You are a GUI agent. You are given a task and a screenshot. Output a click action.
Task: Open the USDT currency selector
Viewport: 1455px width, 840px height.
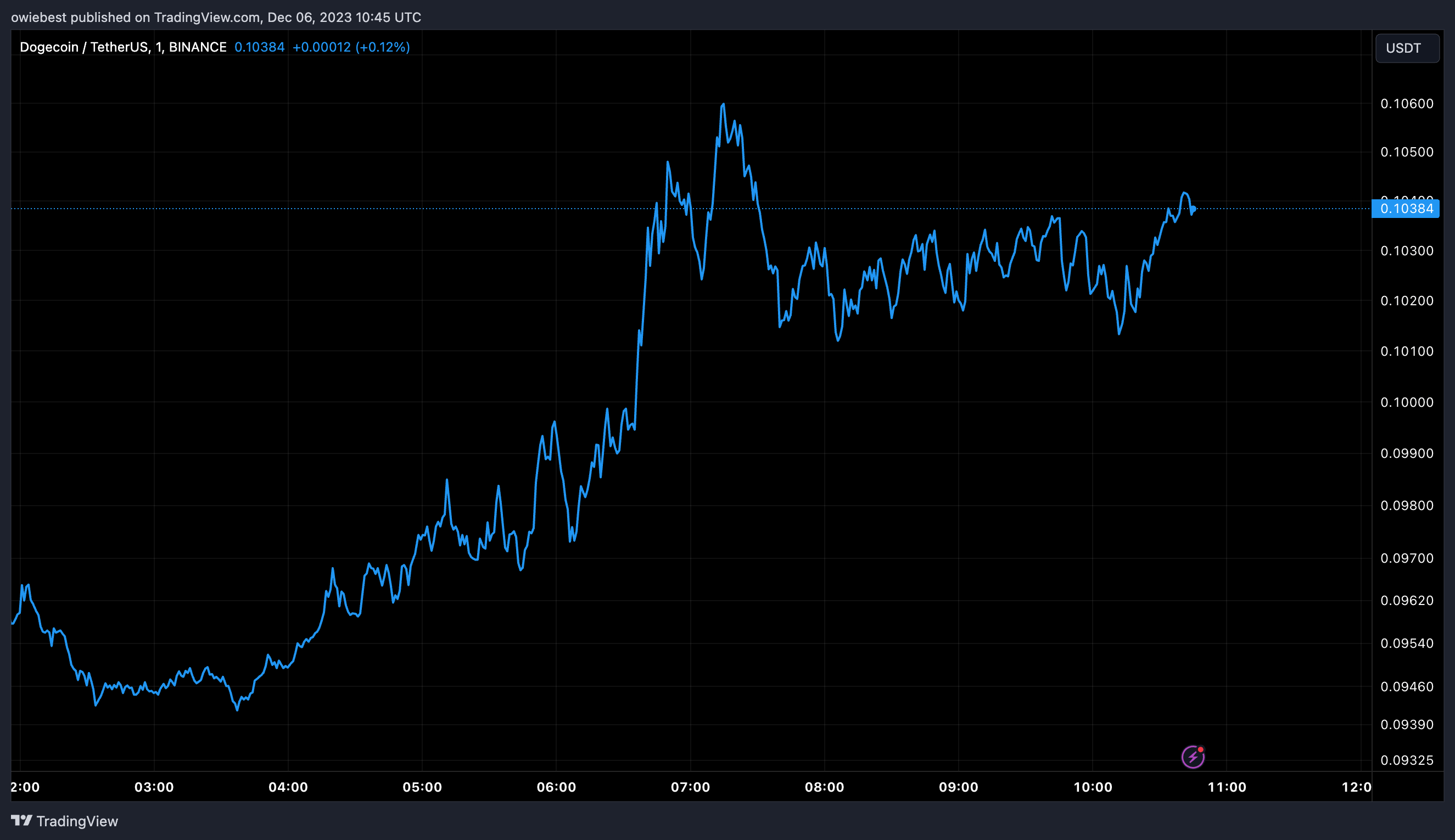point(1407,48)
